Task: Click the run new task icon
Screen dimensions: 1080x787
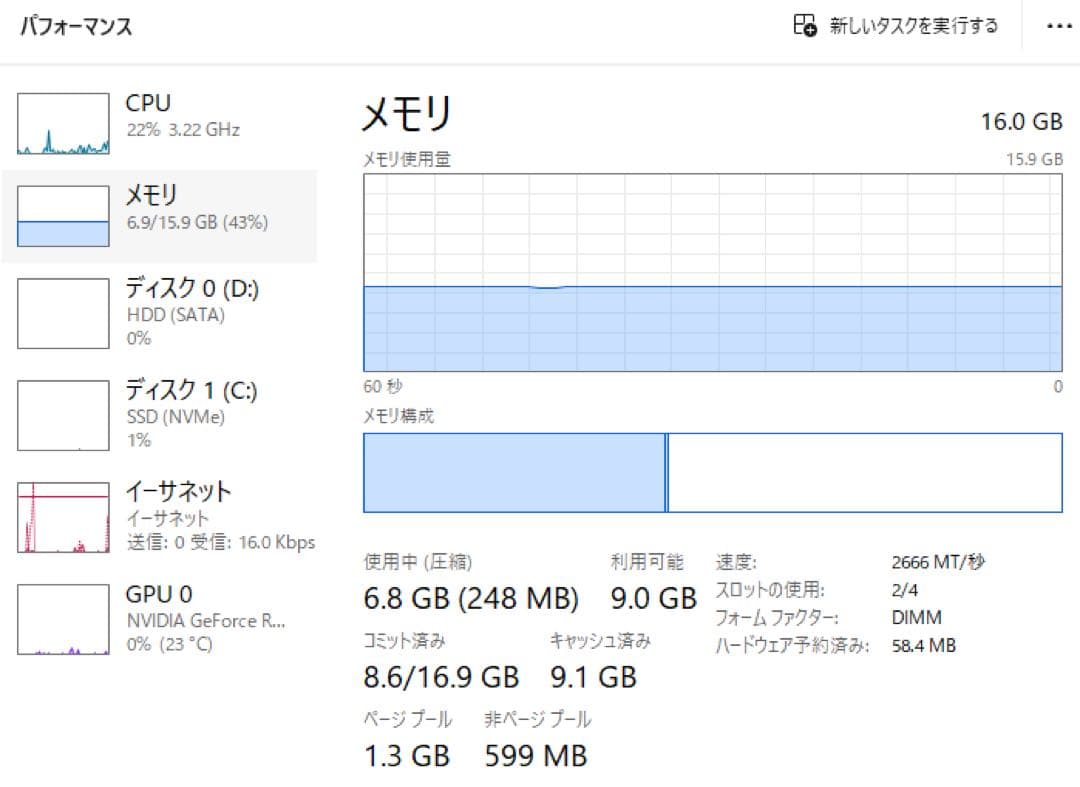Action: 804,26
